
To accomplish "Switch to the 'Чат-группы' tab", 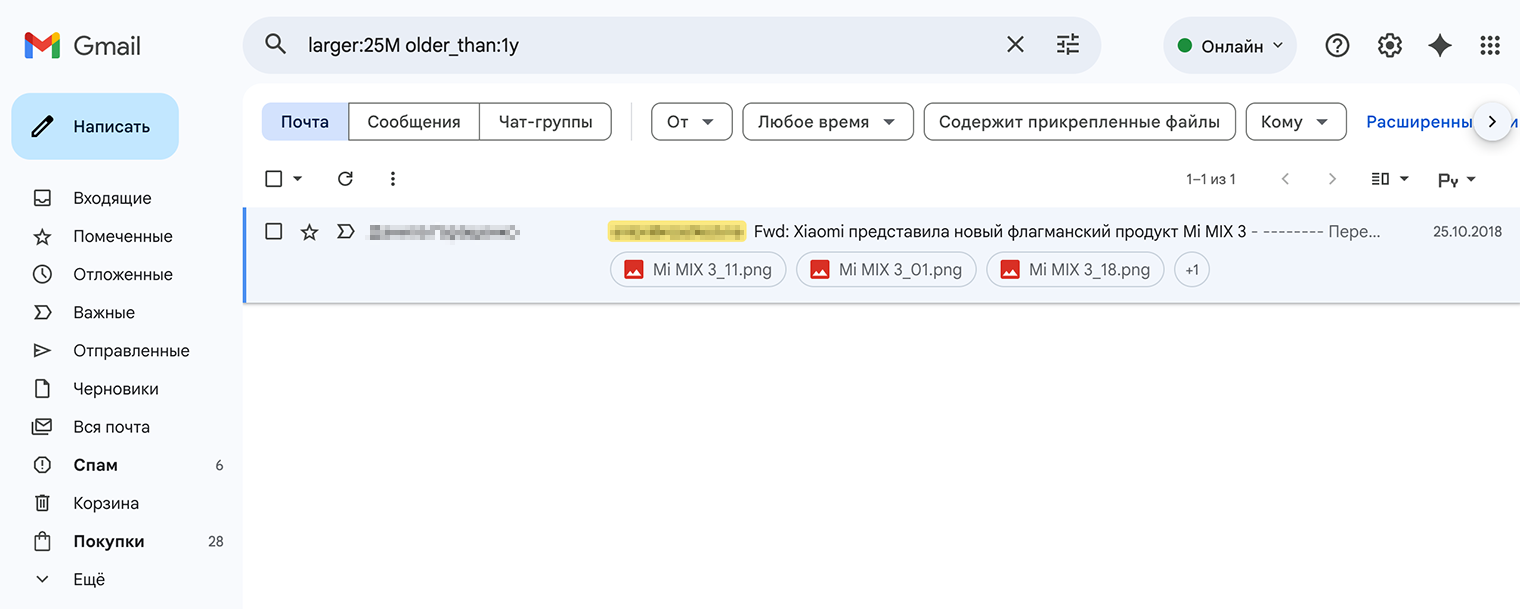I will (x=545, y=122).
